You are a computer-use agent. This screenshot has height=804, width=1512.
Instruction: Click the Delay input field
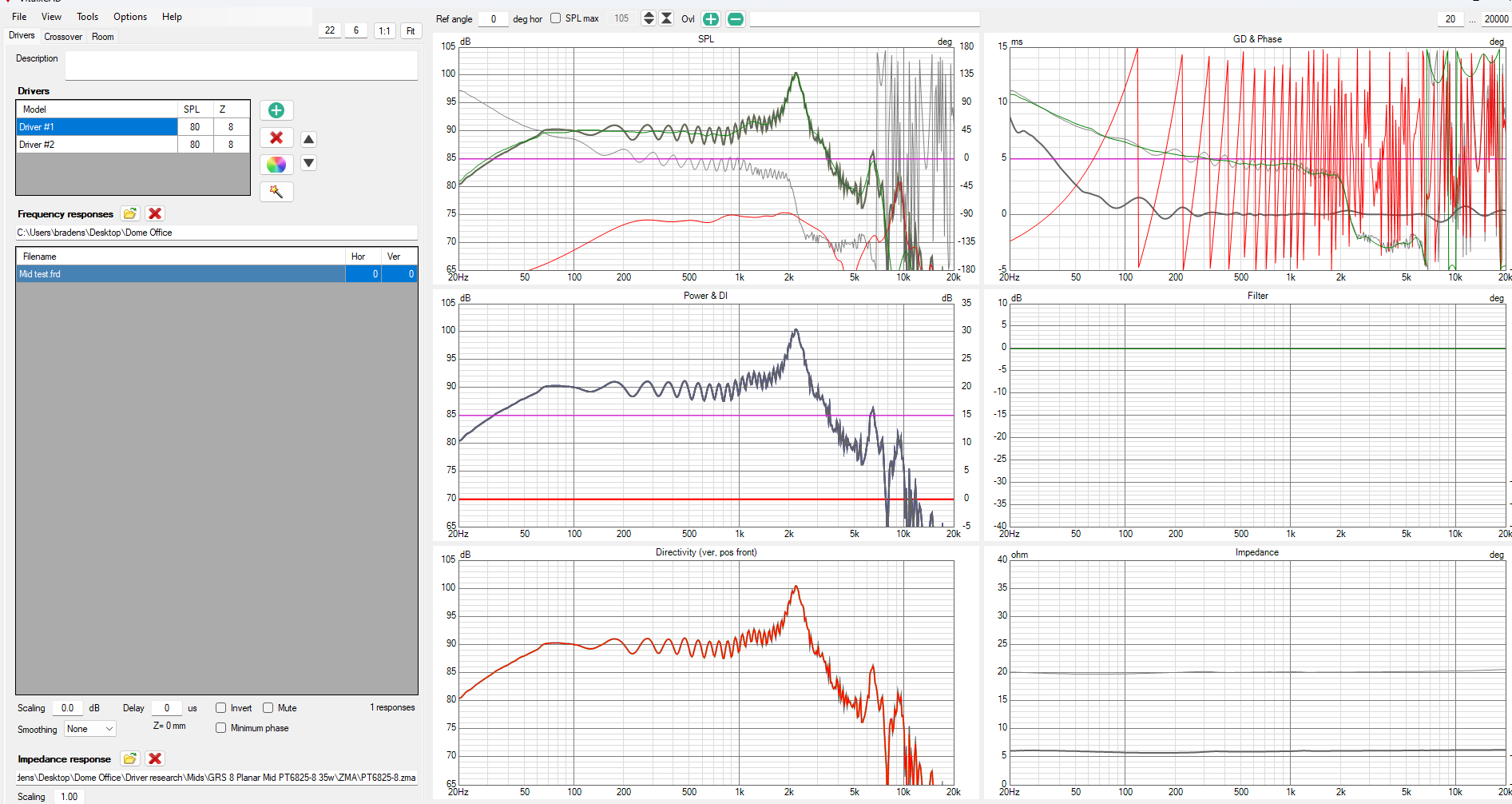[167, 708]
